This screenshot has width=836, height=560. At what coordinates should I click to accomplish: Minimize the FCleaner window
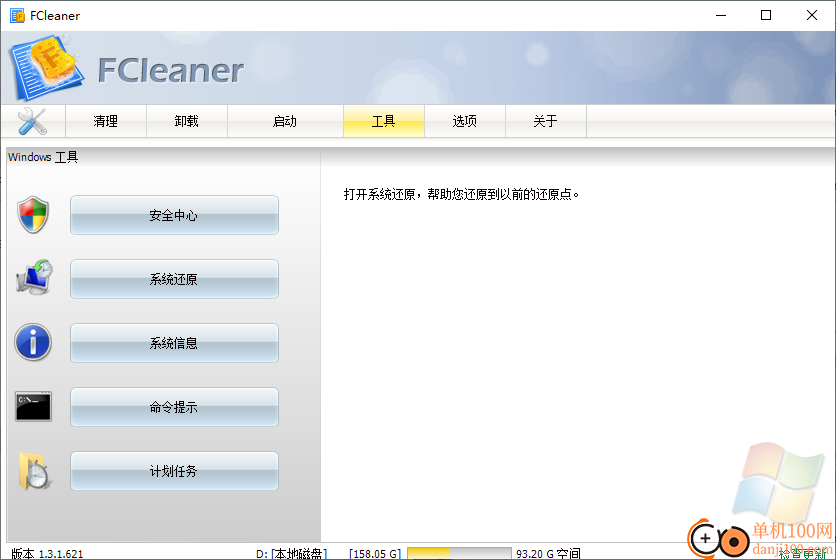721,15
